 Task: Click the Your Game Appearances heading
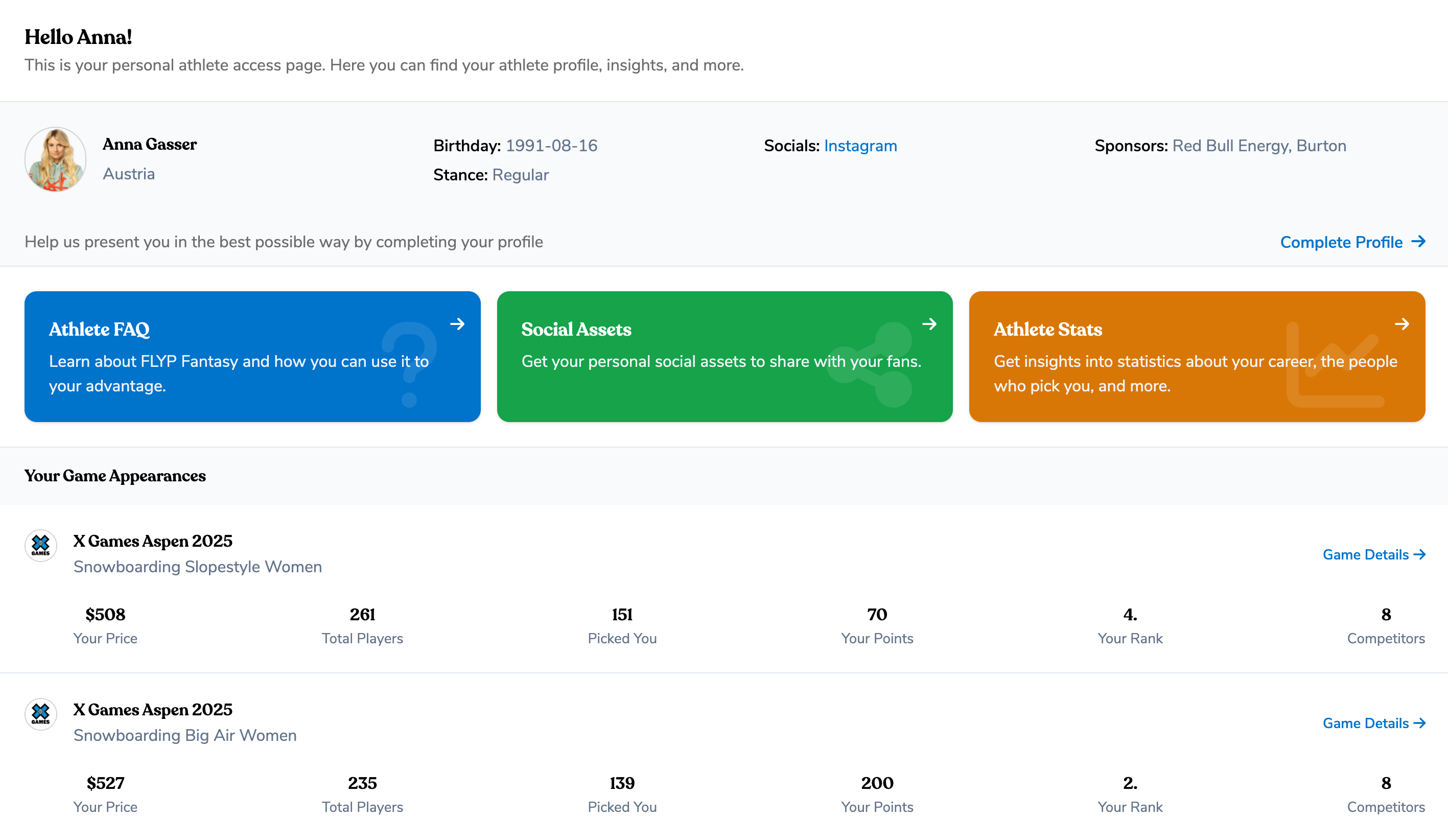[x=115, y=476]
